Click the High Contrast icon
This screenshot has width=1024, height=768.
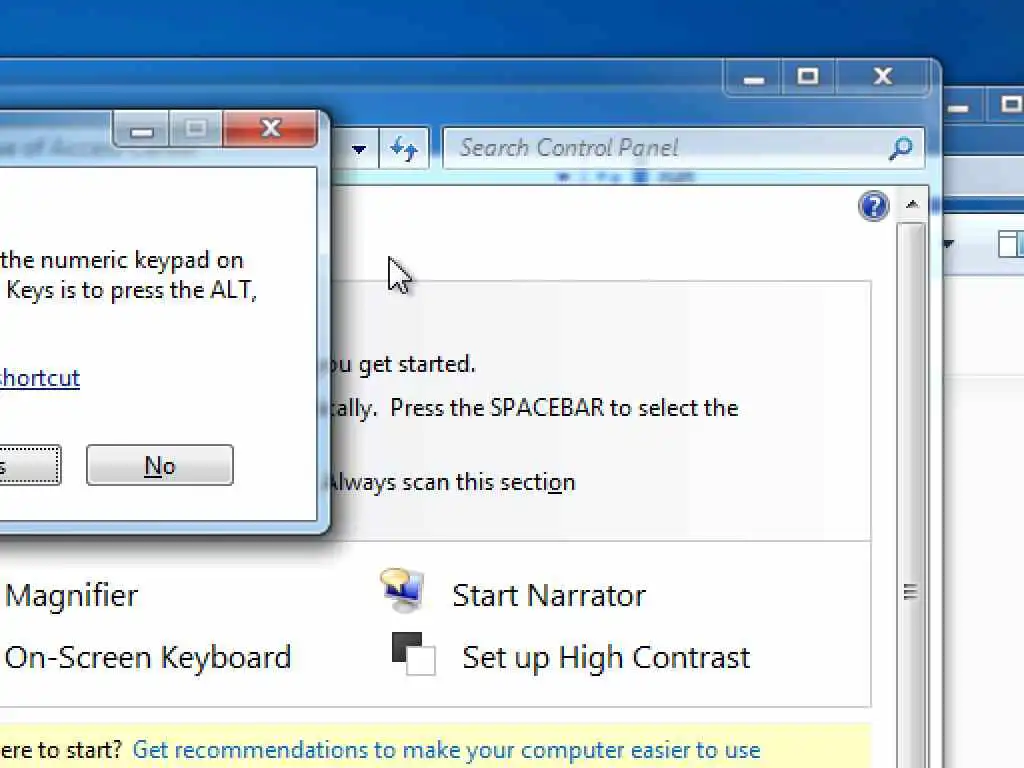click(x=413, y=653)
